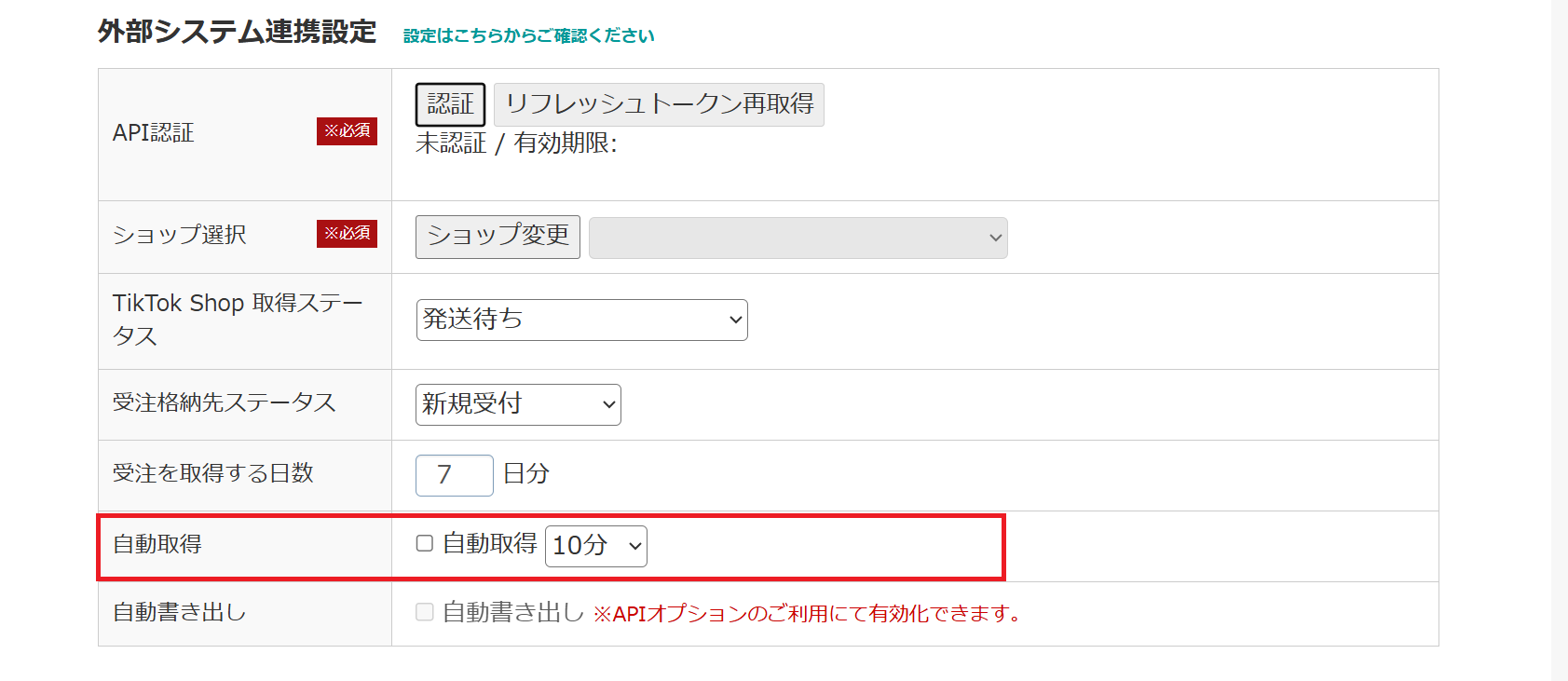
Task: Click the order days field showing 7
Action: 454,475
